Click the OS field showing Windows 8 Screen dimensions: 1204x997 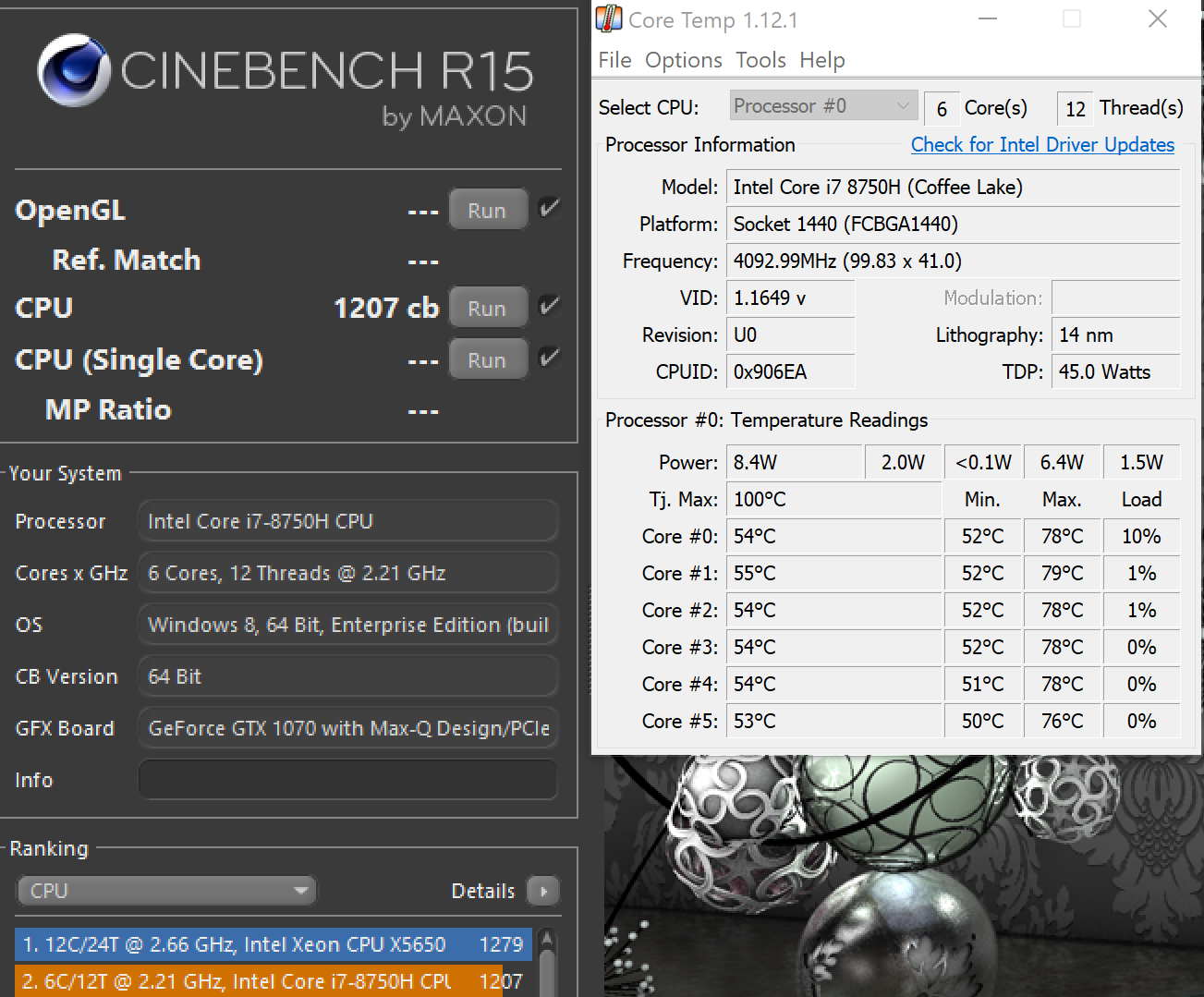pos(348,625)
